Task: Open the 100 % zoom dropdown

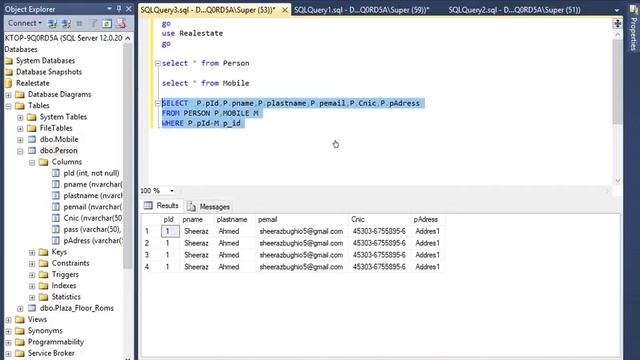Action: (172, 191)
